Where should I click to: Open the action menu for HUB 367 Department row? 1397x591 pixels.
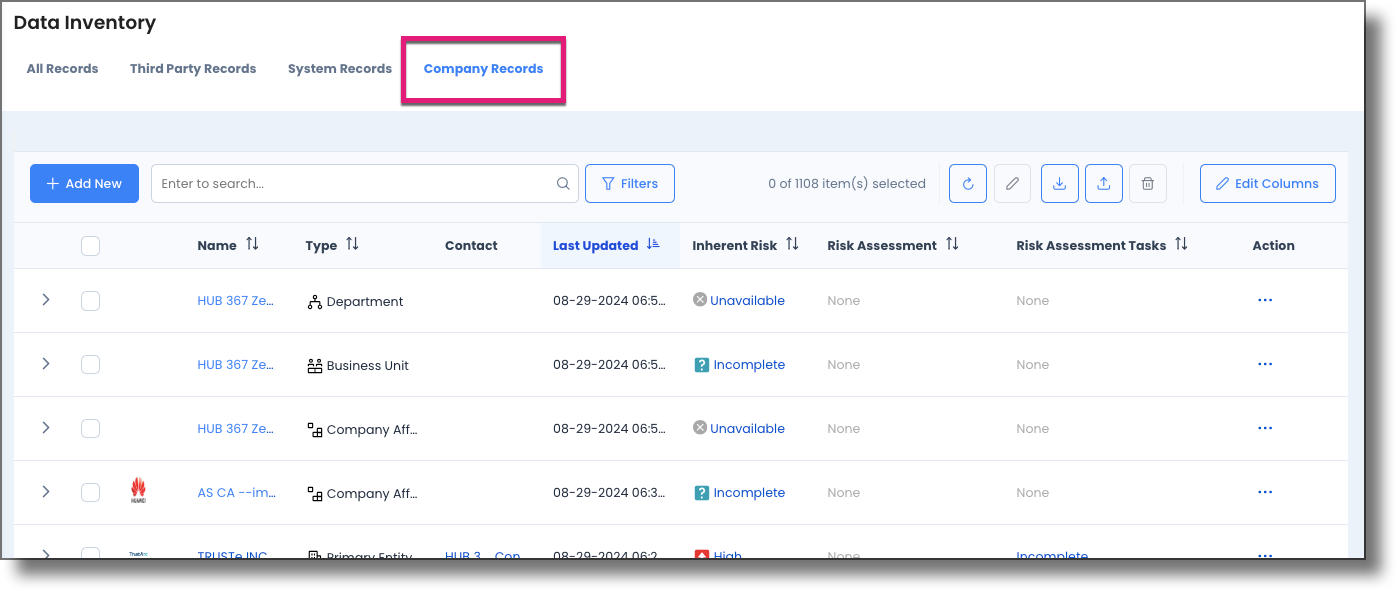[x=1265, y=300]
